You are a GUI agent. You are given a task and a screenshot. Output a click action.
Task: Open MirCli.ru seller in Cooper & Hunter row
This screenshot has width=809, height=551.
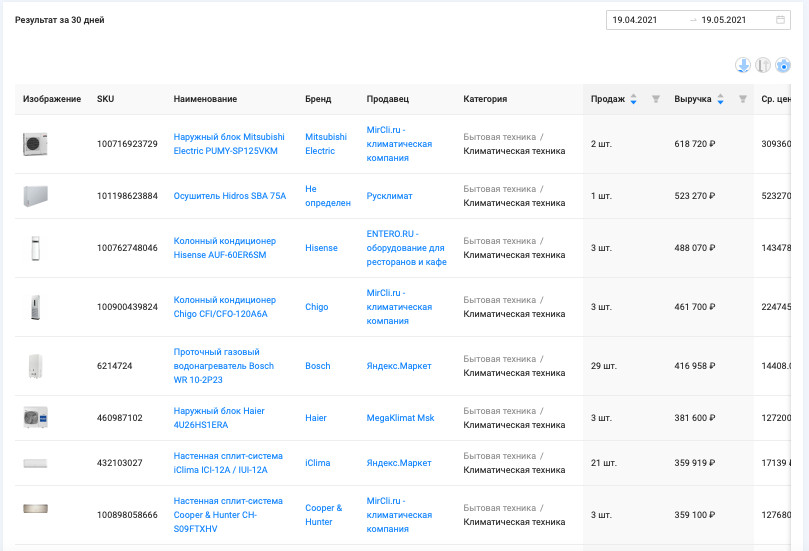[x=399, y=515]
